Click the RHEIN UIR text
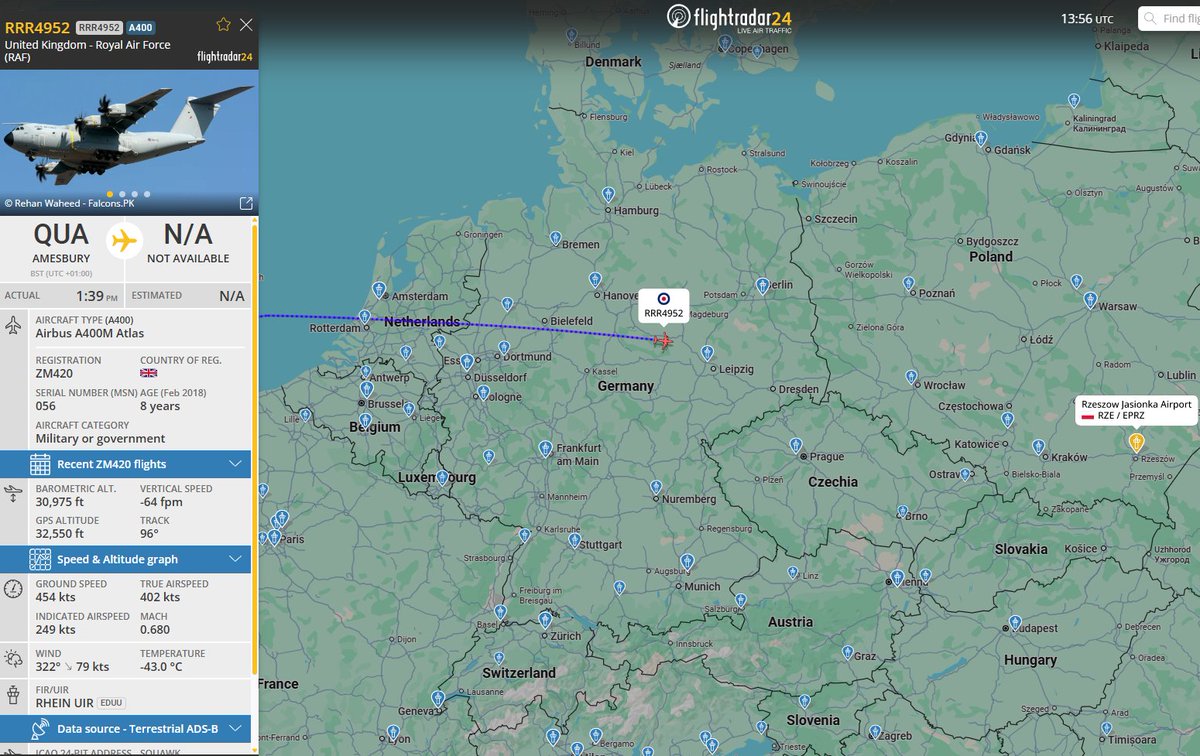 point(65,703)
